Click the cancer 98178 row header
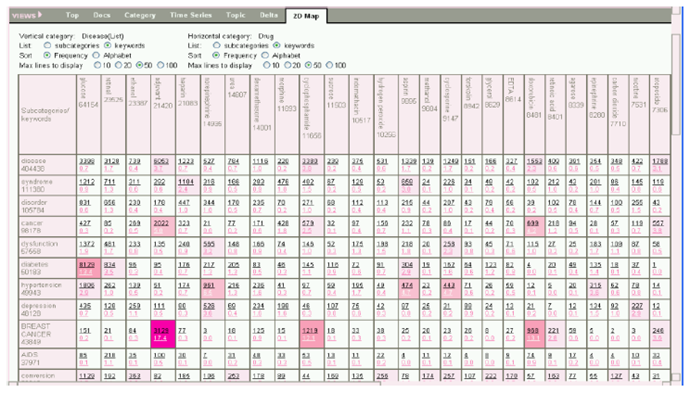 pos(47,227)
